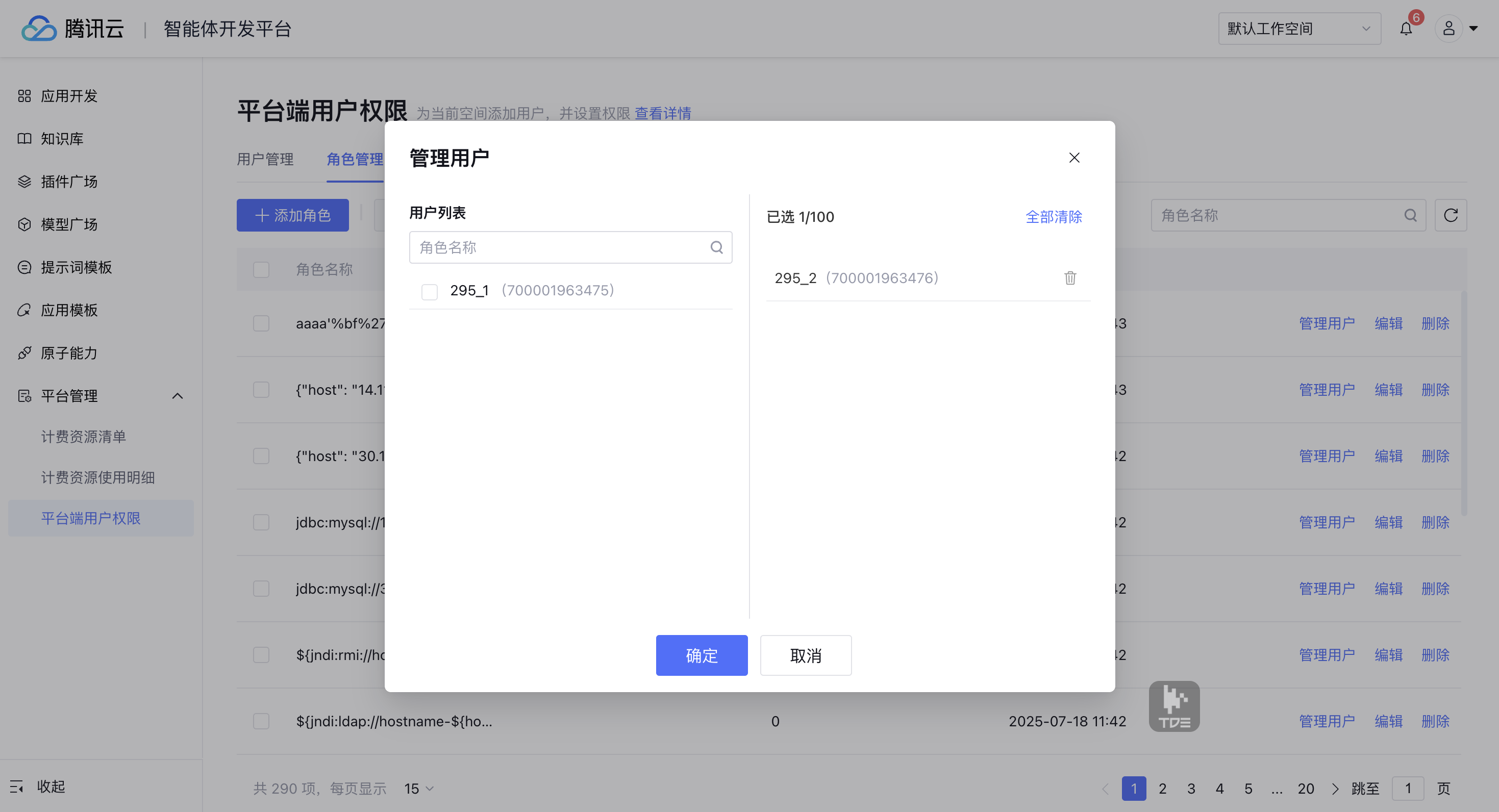Toggle select-all checkbox in role table header
The image size is (1499, 812).
[261, 269]
